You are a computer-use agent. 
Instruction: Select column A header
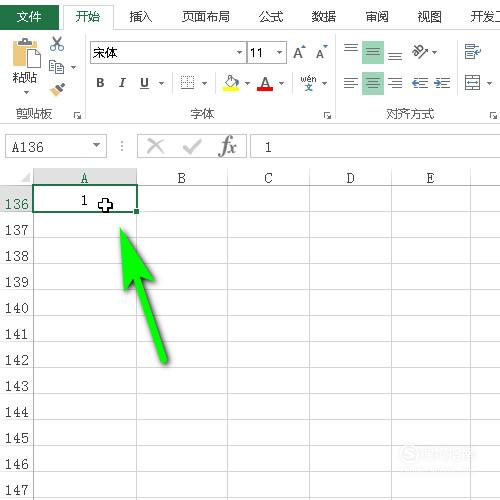85,177
